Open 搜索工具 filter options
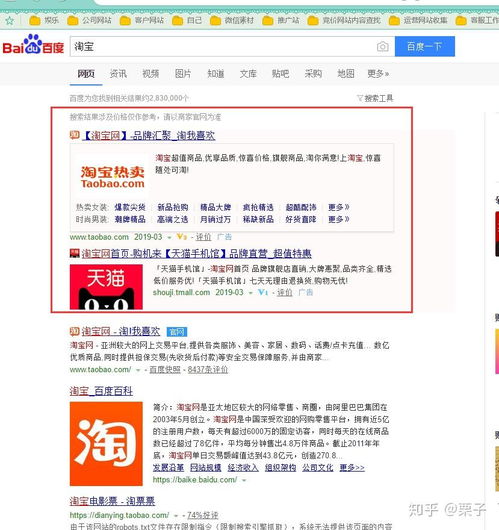This screenshot has width=499, height=530. pyautogui.click(x=375, y=98)
